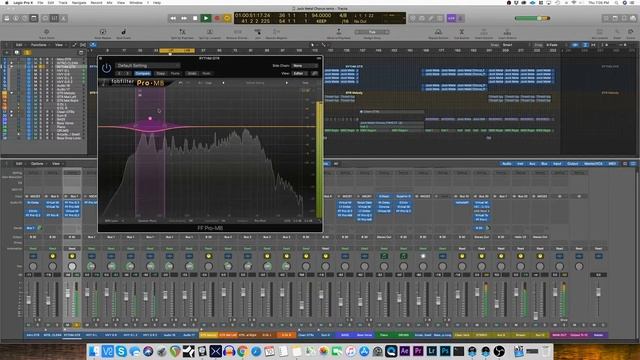Open the Note Pads button
This screenshot has height=360, width=640.
(x=615, y=18)
